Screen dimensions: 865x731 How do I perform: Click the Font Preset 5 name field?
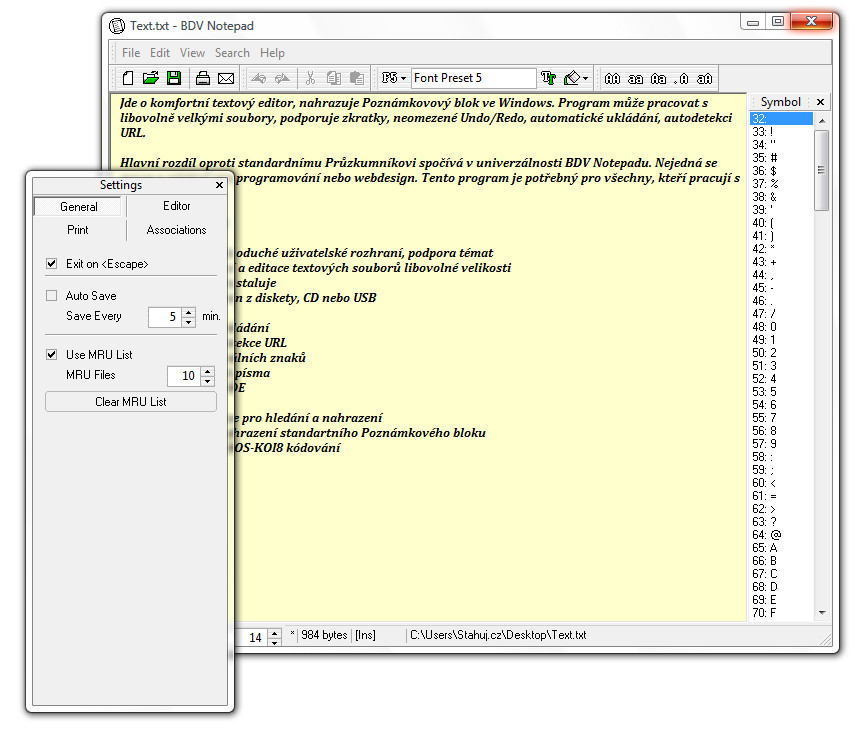point(473,78)
